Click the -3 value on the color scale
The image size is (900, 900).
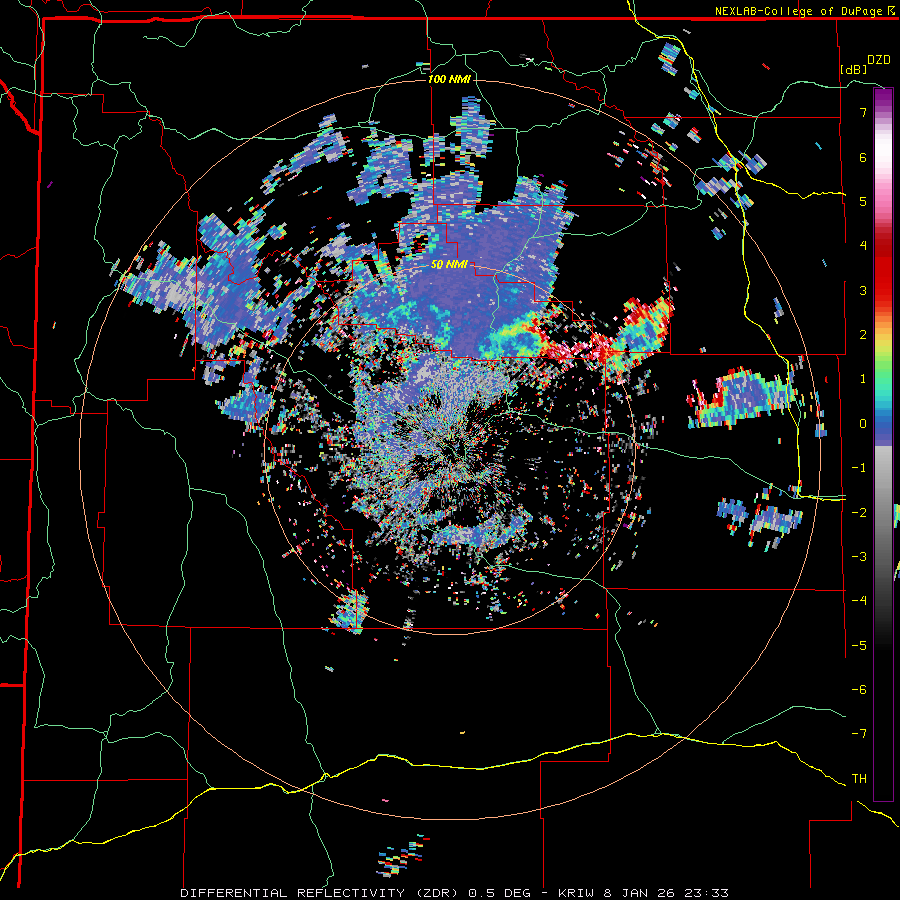coord(859,556)
